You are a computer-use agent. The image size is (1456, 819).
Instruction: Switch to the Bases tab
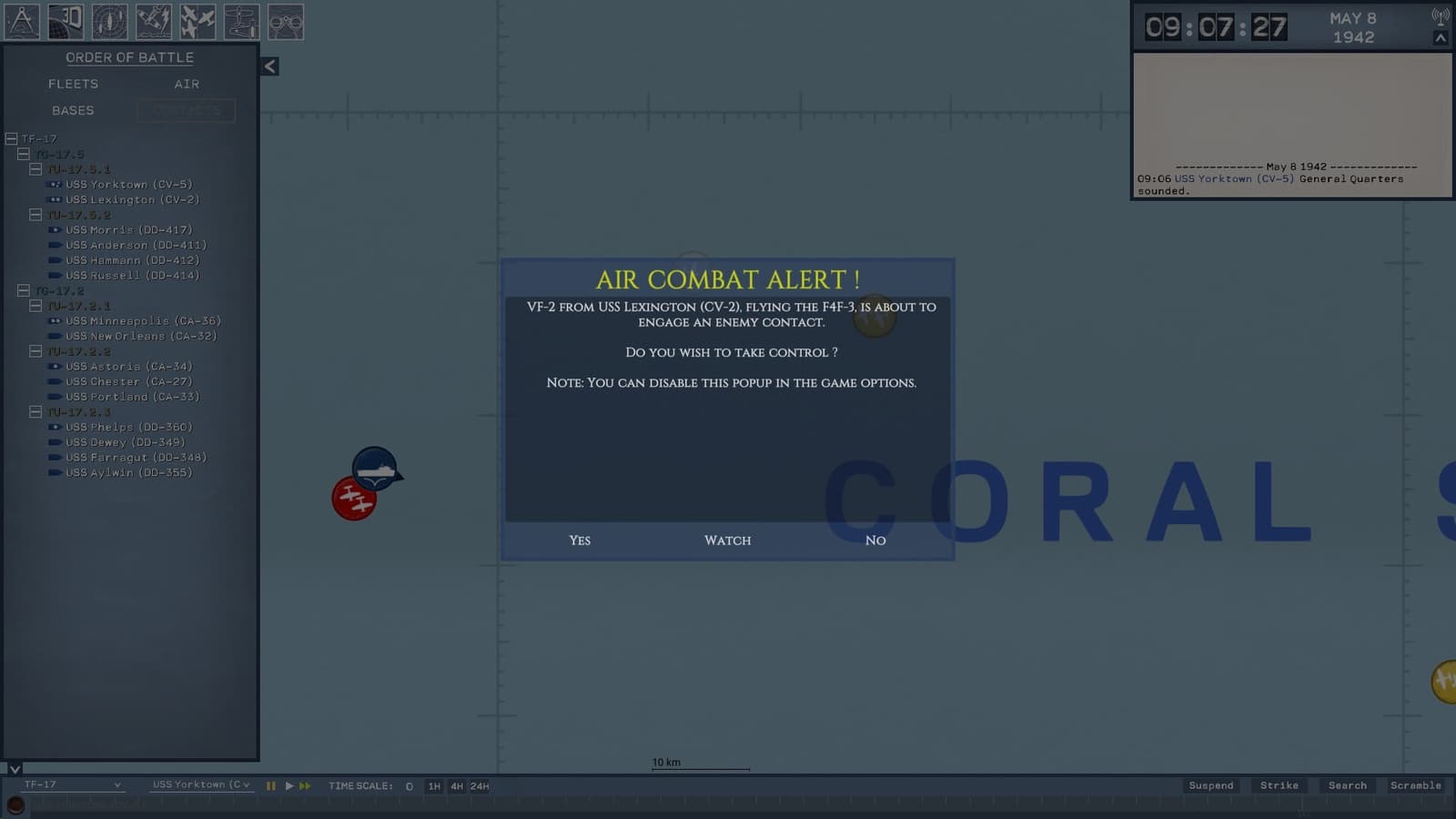73,110
